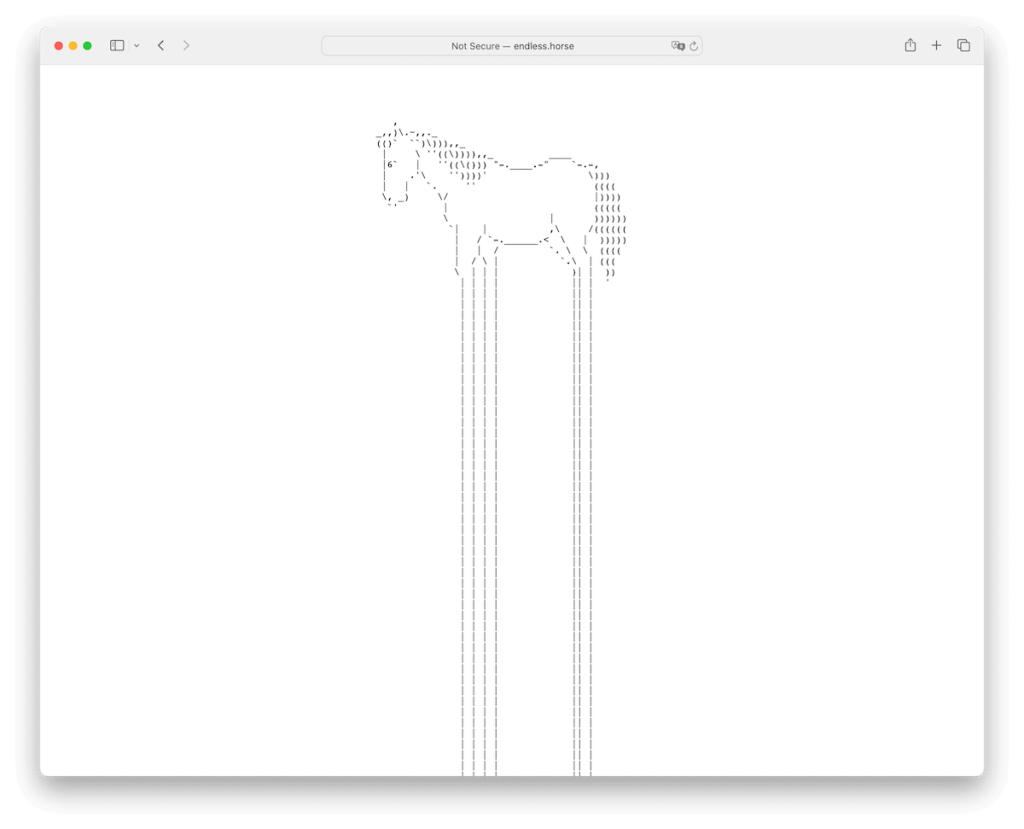1024x829 pixels.
Task: Enter full screen with green button
Action: pos(88,46)
